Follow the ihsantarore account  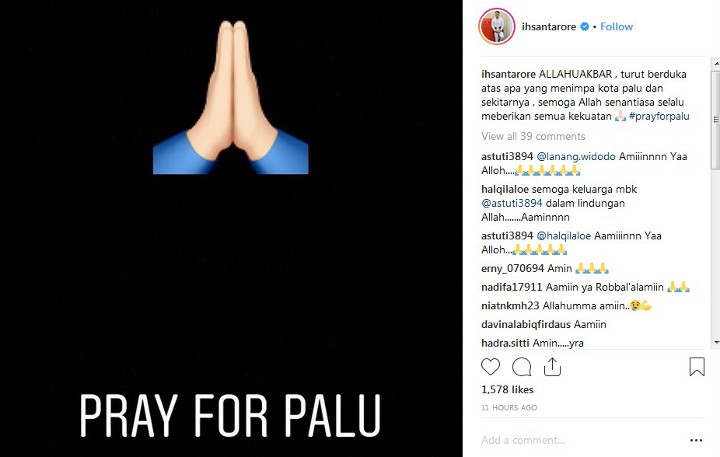coord(616,27)
